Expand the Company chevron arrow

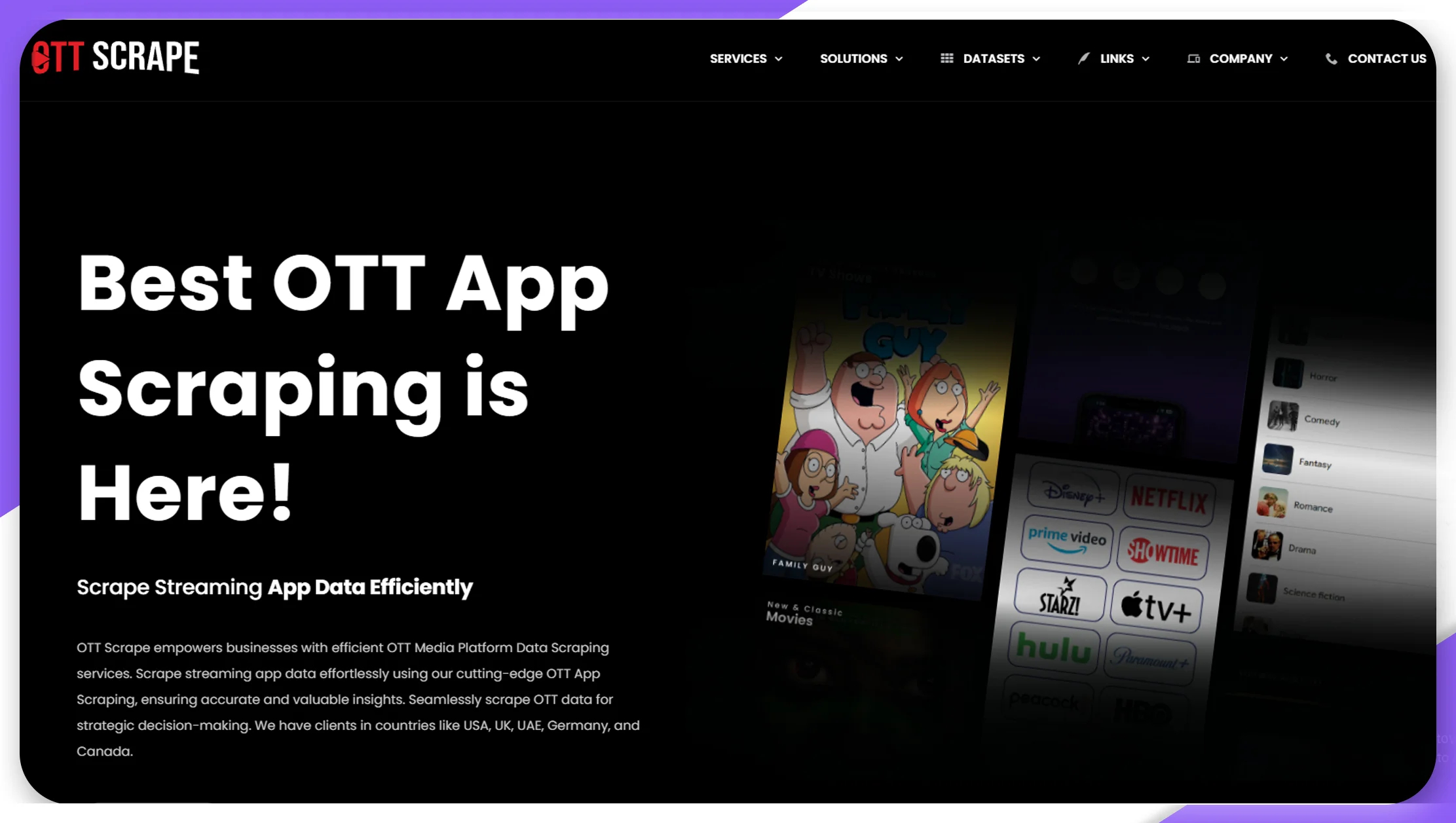coord(1284,59)
